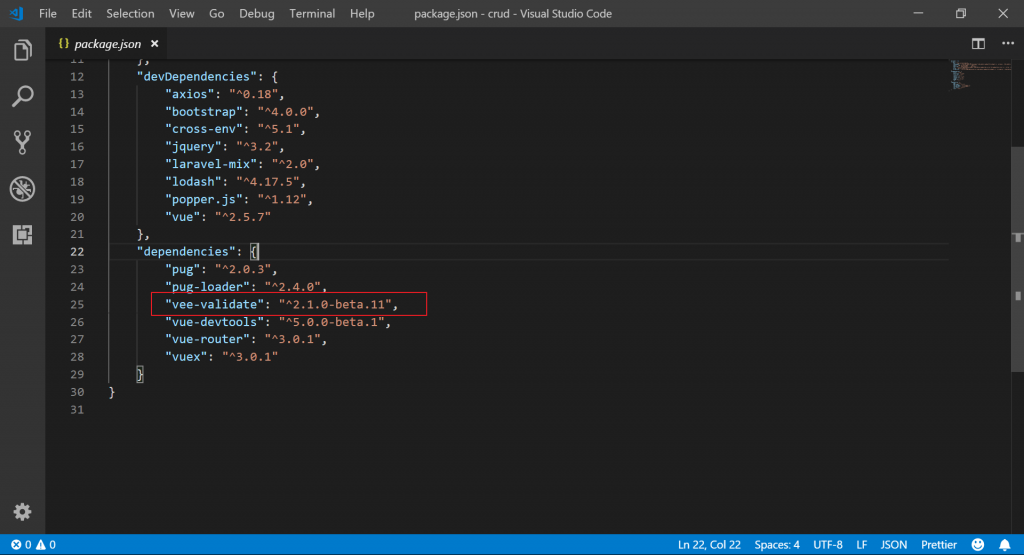Click the "pug" entry on line 23

coord(221,269)
